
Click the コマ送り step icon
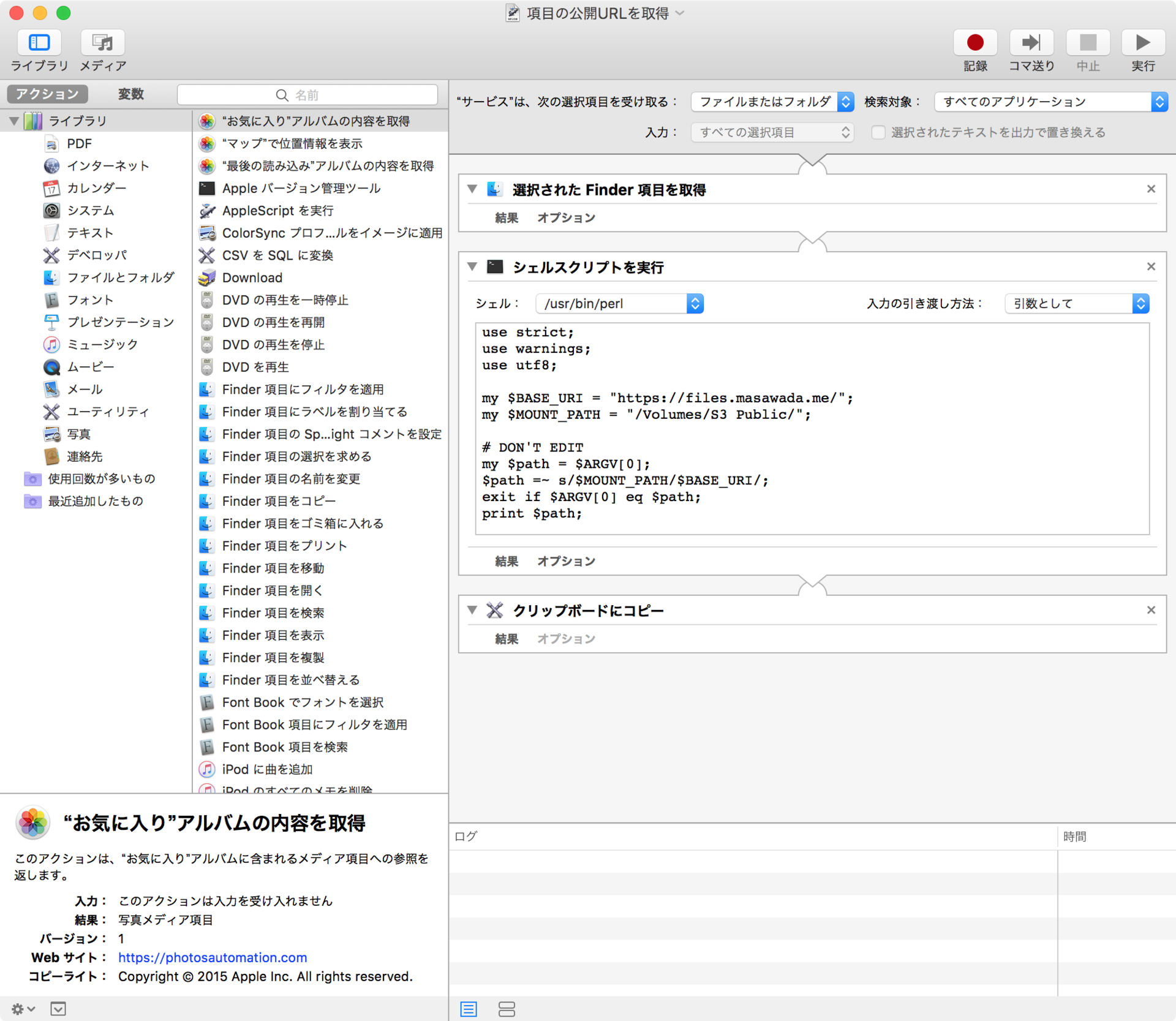coord(1031,42)
